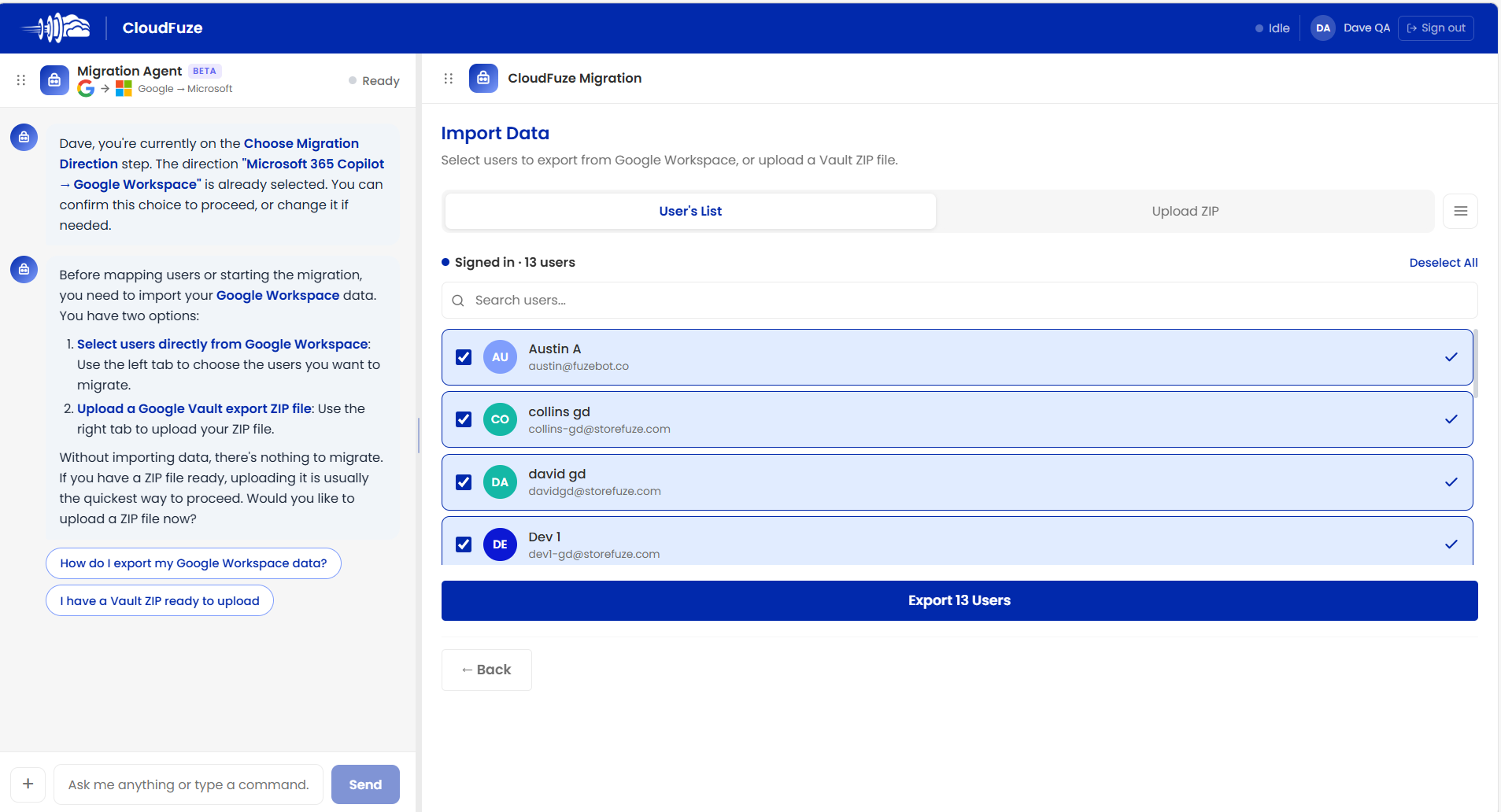1501x812 pixels.
Task: Open the hamburger menu next to Upload ZIP
Action: point(1460,211)
